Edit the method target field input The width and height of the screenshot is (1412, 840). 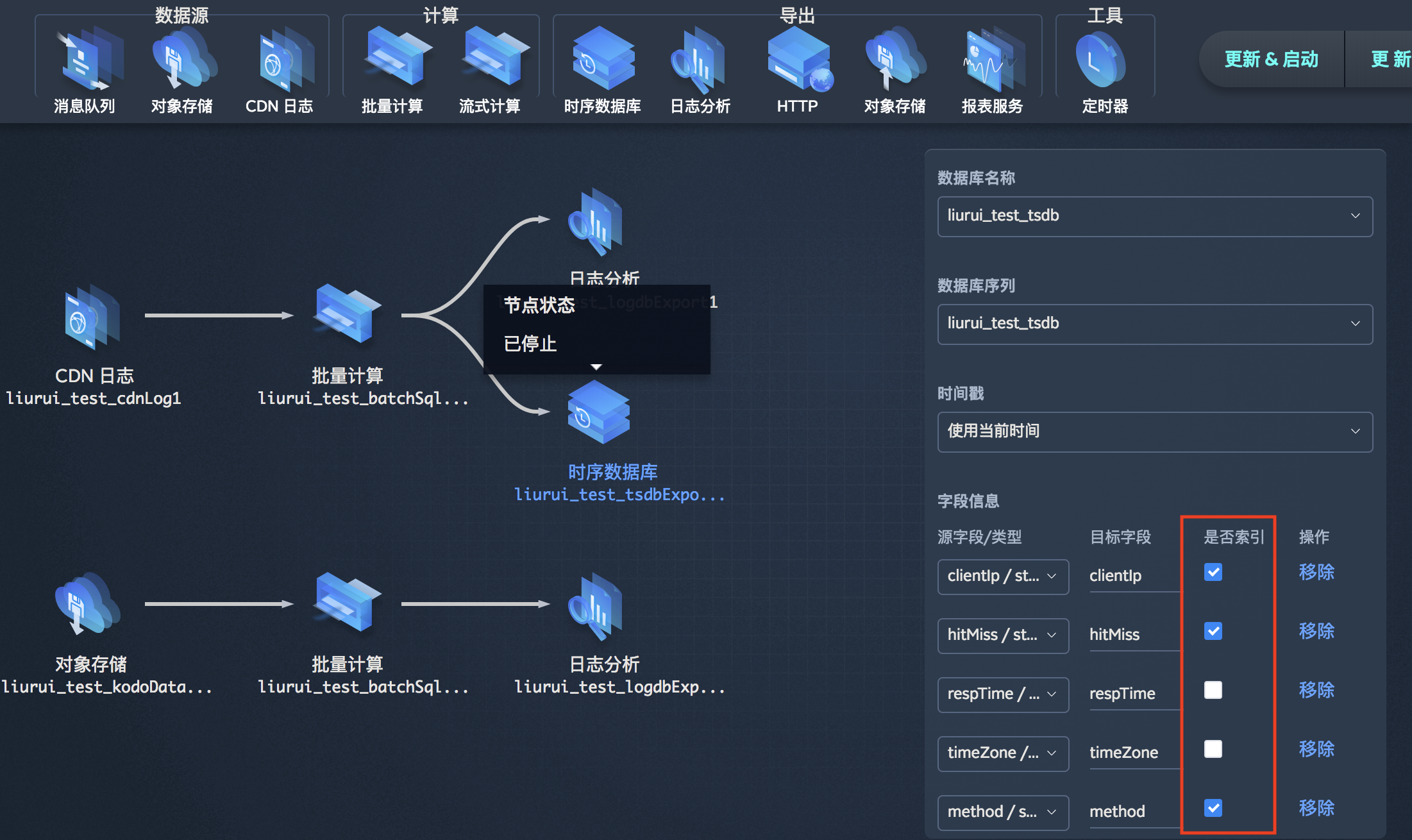(1134, 812)
